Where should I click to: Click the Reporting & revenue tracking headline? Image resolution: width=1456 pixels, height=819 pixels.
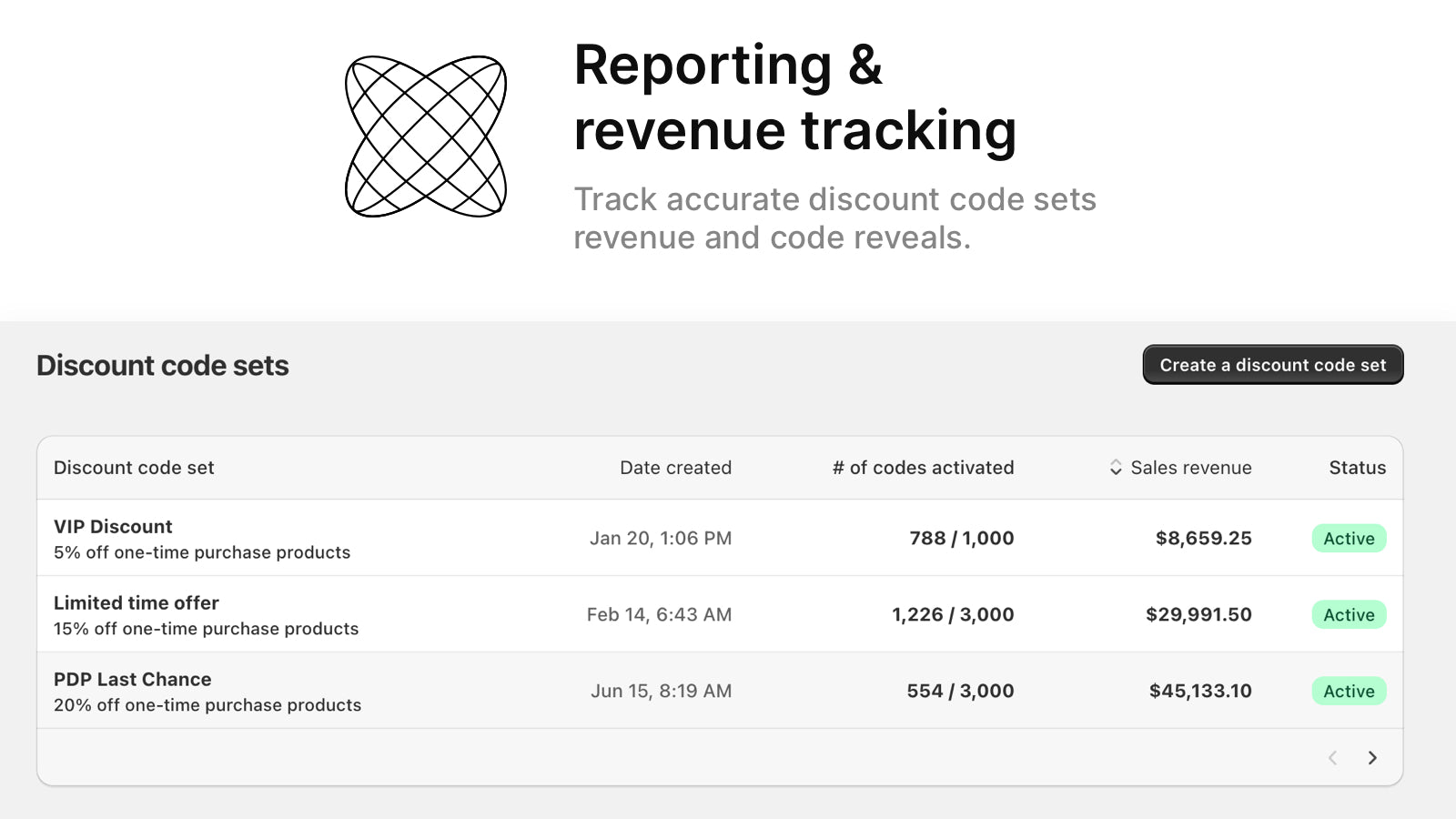point(794,98)
